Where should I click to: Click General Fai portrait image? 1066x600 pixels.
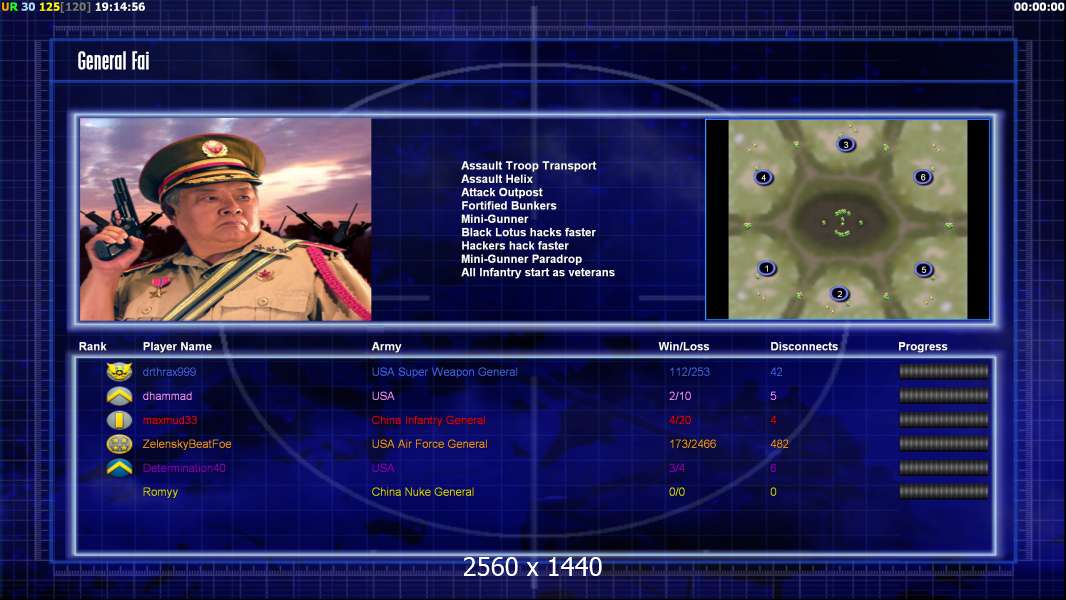click(x=226, y=219)
